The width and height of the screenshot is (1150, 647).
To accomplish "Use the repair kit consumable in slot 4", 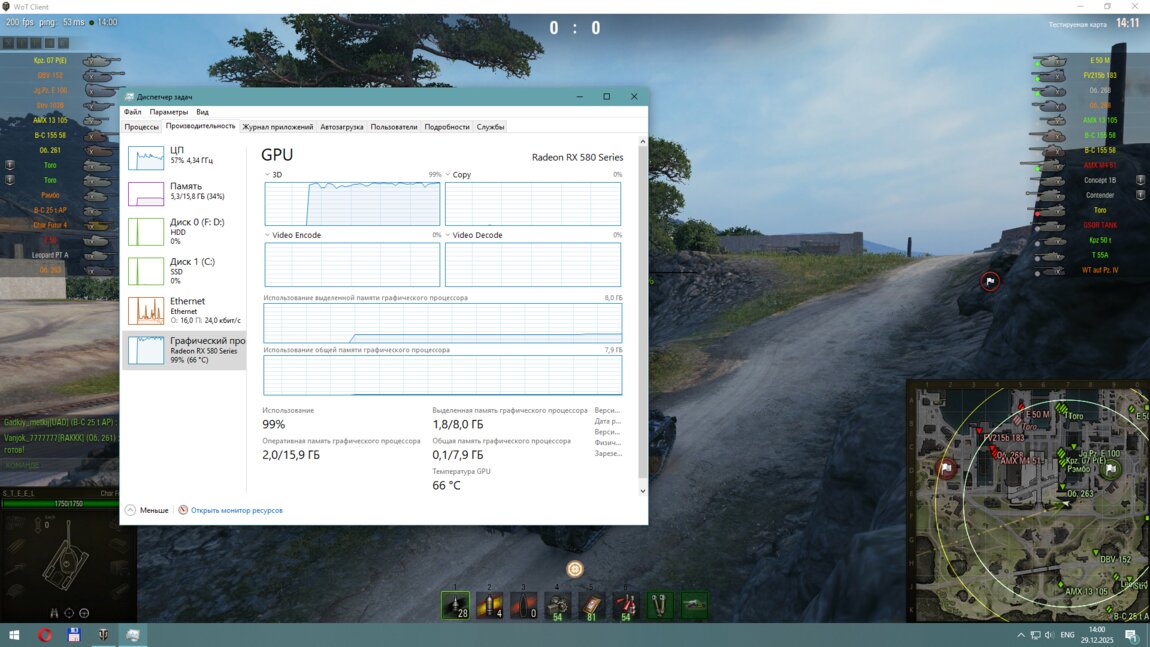I will [557, 605].
